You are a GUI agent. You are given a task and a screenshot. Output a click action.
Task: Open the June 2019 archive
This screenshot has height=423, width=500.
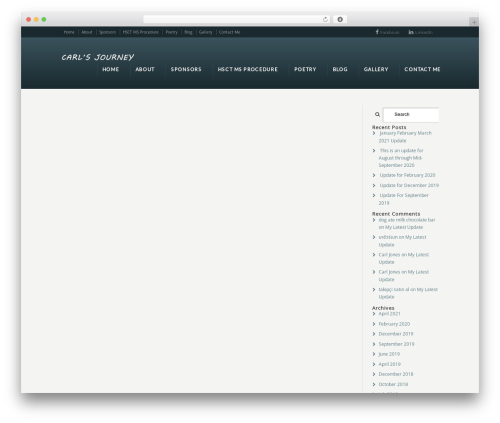point(389,354)
